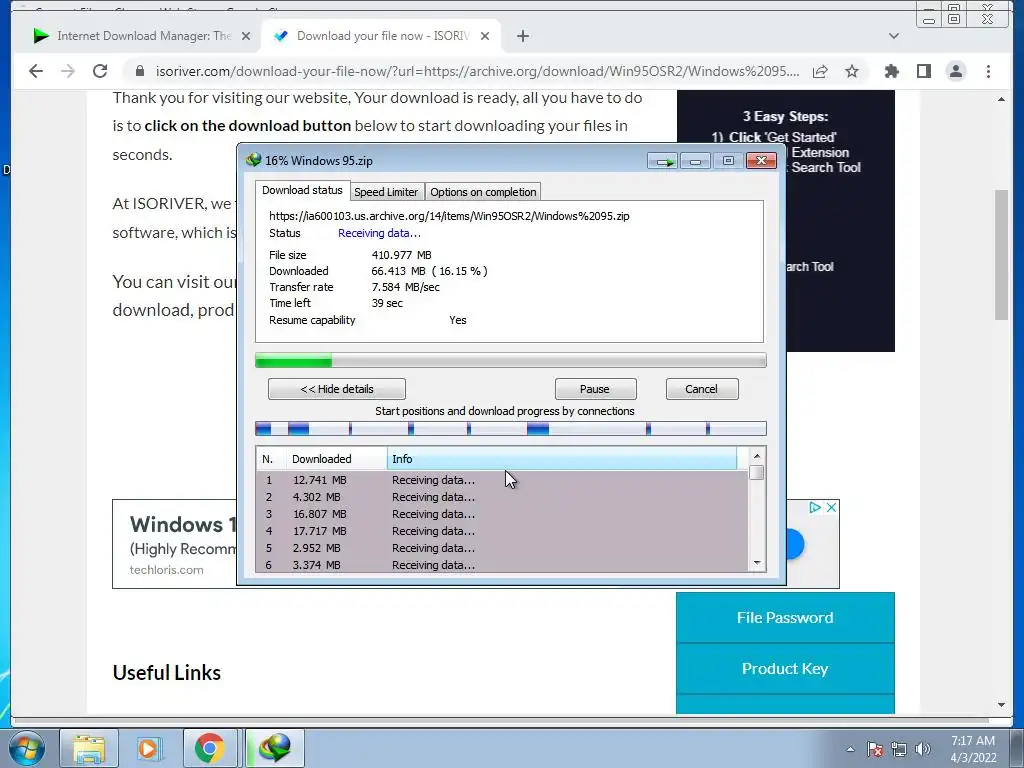Viewport: 1024px width, 768px height.
Task: Open a new Chrome tab
Action: (x=523, y=36)
